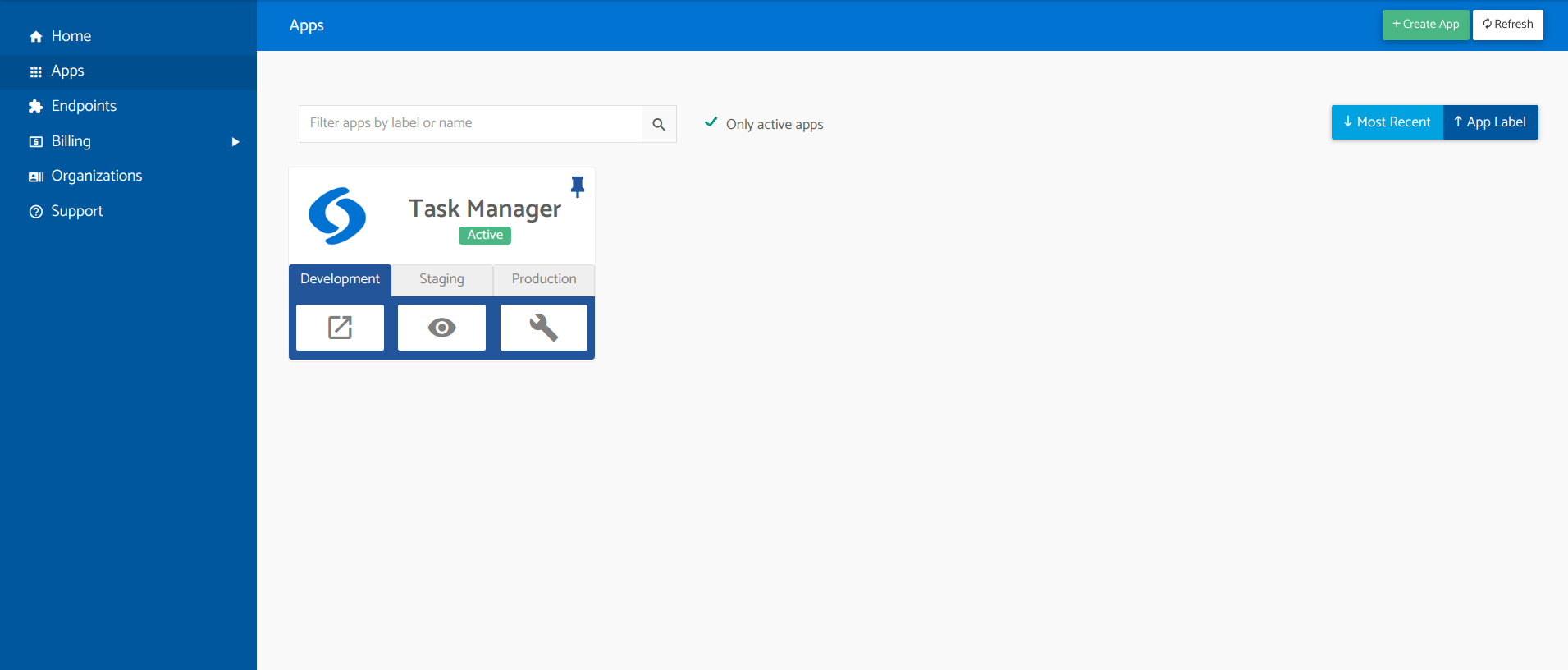Viewport: 1568px width, 670px height.
Task: Select the Development environment tab
Action: tap(340, 279)
